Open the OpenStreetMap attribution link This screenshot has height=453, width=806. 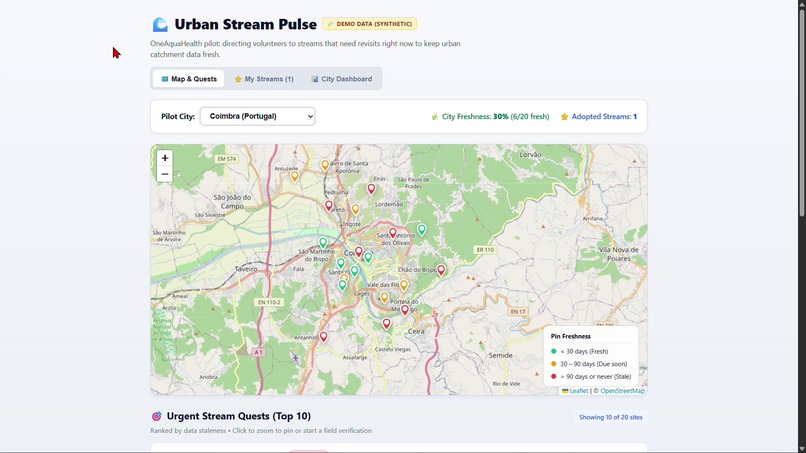tap(622, 391)
